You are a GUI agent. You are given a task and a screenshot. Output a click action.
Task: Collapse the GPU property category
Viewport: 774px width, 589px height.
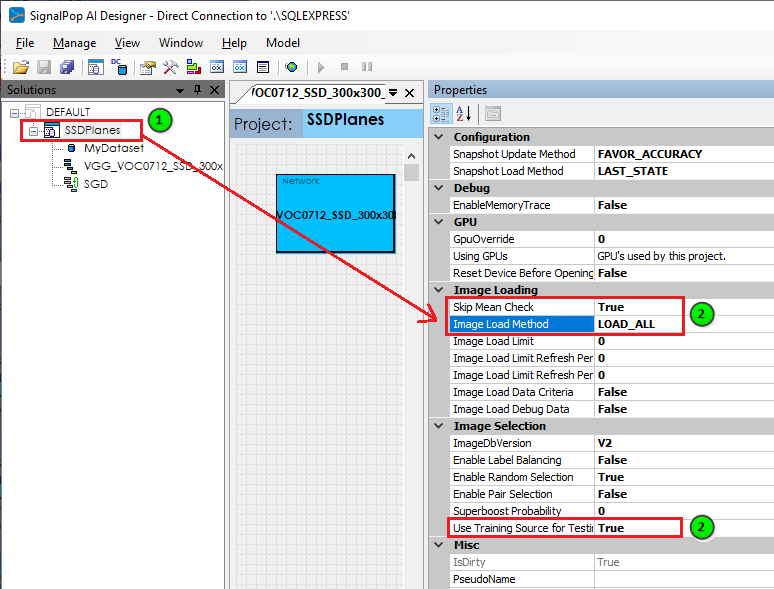pos(439,222)
